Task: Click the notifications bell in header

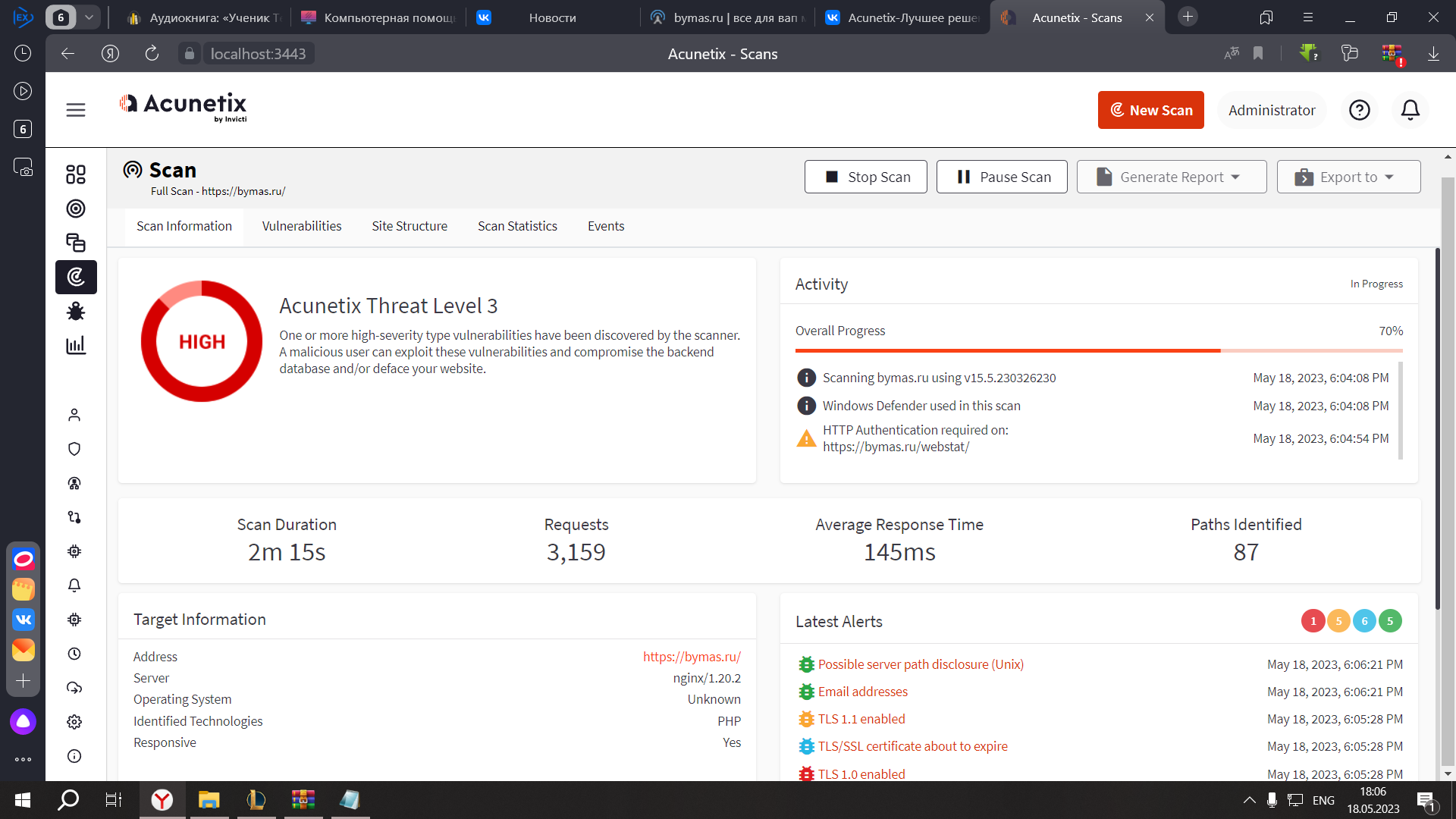Action: [x=1410, y=110]
